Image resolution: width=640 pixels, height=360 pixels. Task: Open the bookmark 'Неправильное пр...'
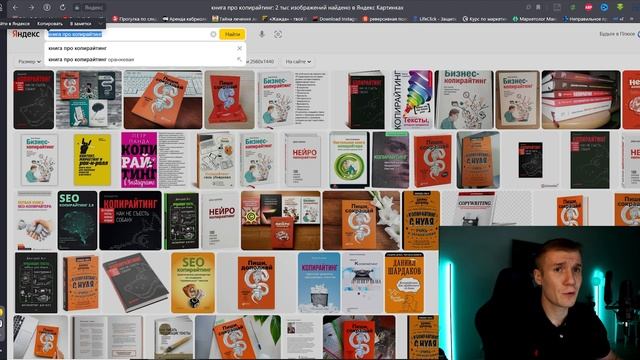[x=585, y=19]
